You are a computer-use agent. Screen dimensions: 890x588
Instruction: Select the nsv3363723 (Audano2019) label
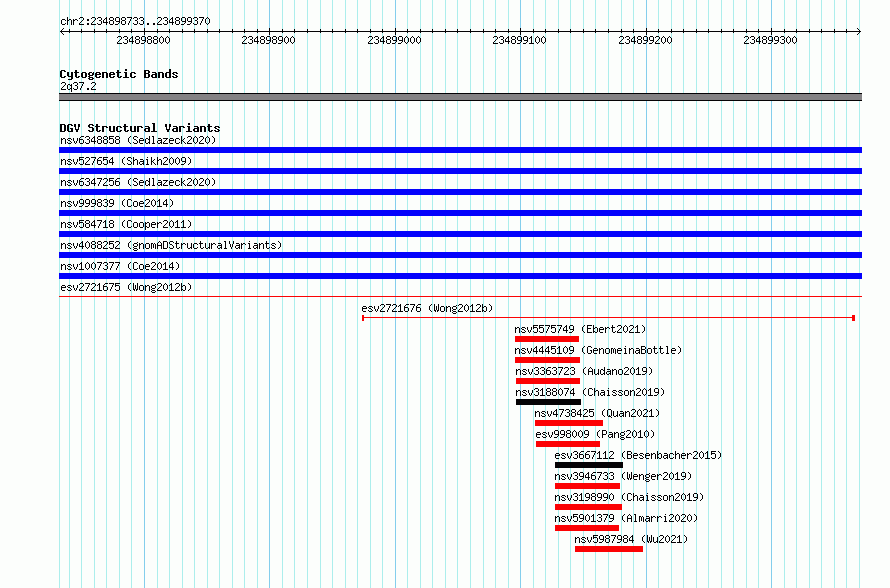[x=584, y=371]
